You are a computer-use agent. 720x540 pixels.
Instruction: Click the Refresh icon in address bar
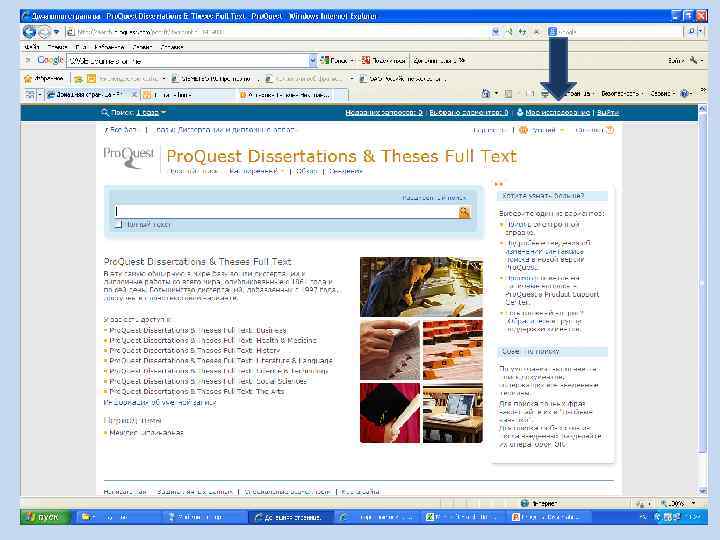coord(522,32)
